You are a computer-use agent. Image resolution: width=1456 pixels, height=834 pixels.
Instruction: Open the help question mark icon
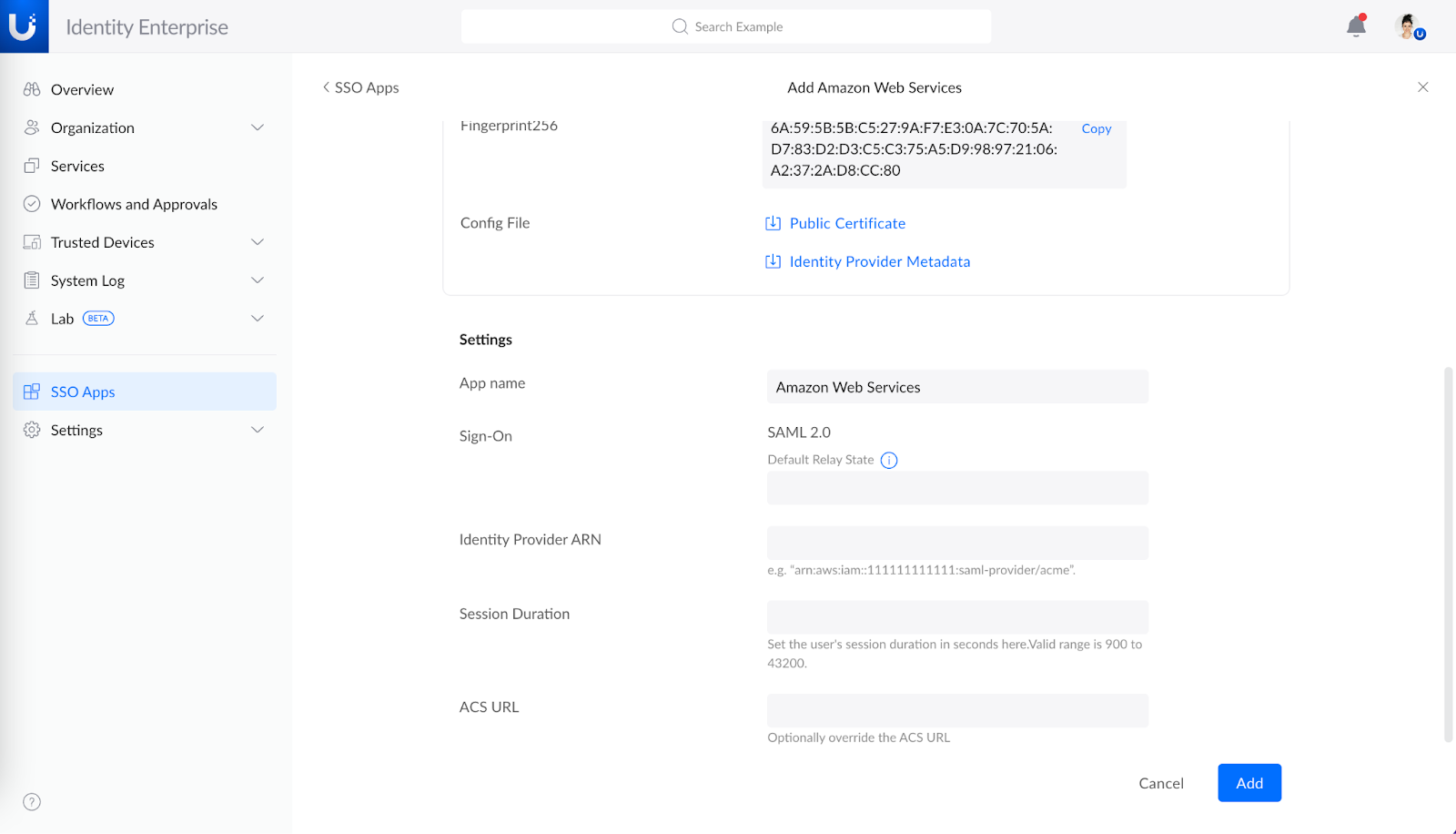click(x=32, y=802)
